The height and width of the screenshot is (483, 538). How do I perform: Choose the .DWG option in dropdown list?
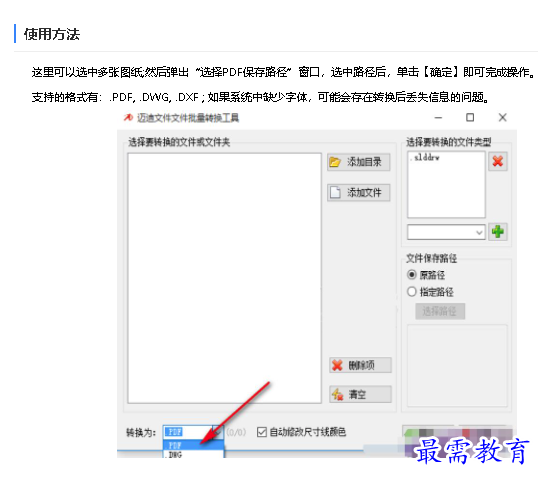coord(194,455)
